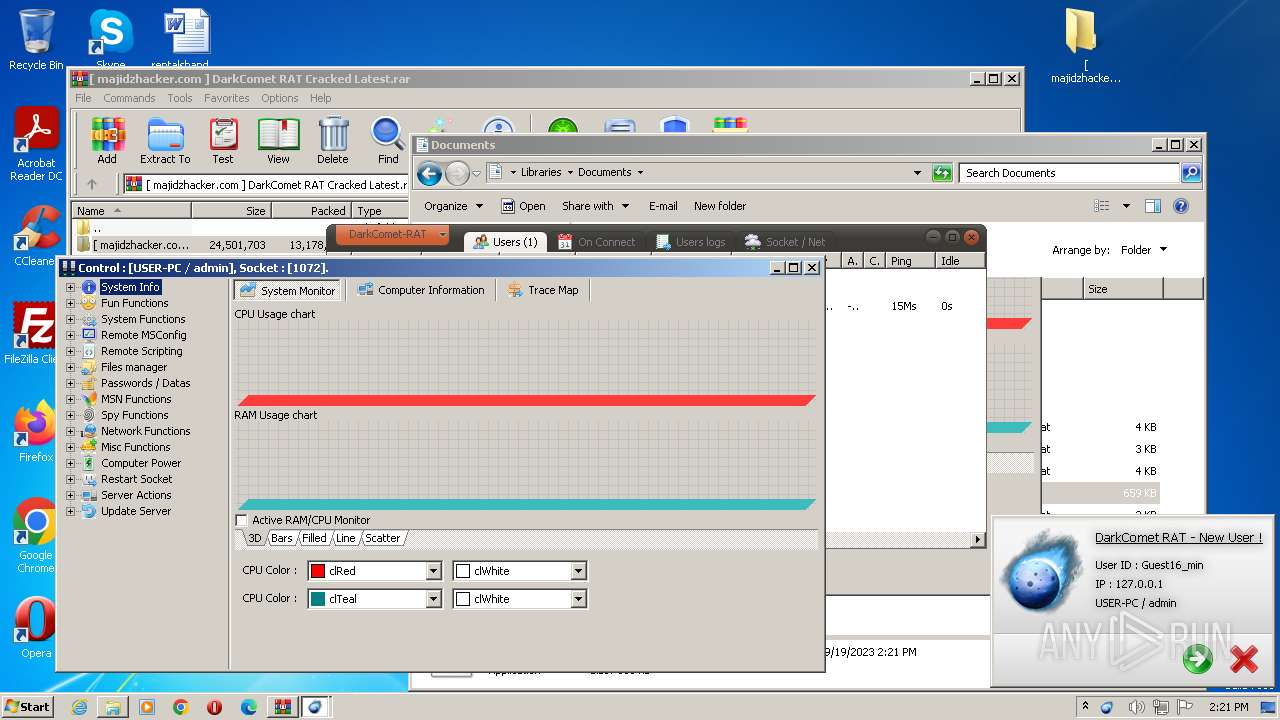The image size is (1280, 720).
Task: Click the Files manager folder icon
Action: point(89,367)
